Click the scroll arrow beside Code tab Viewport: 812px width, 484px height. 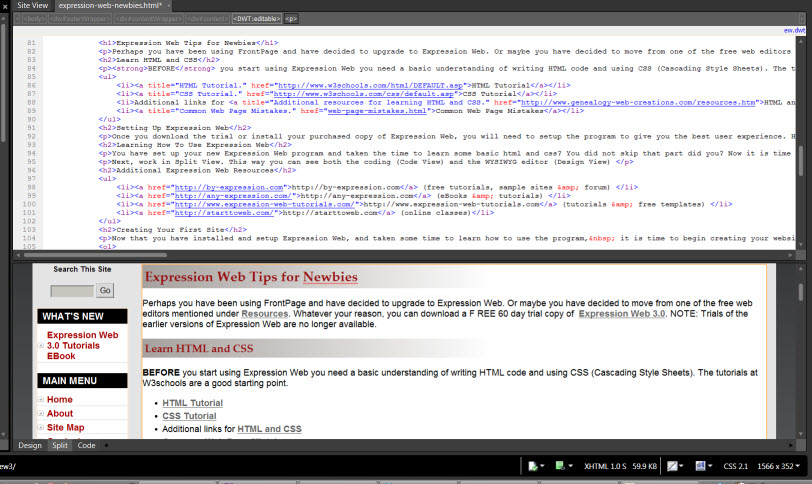coord(106,445)
